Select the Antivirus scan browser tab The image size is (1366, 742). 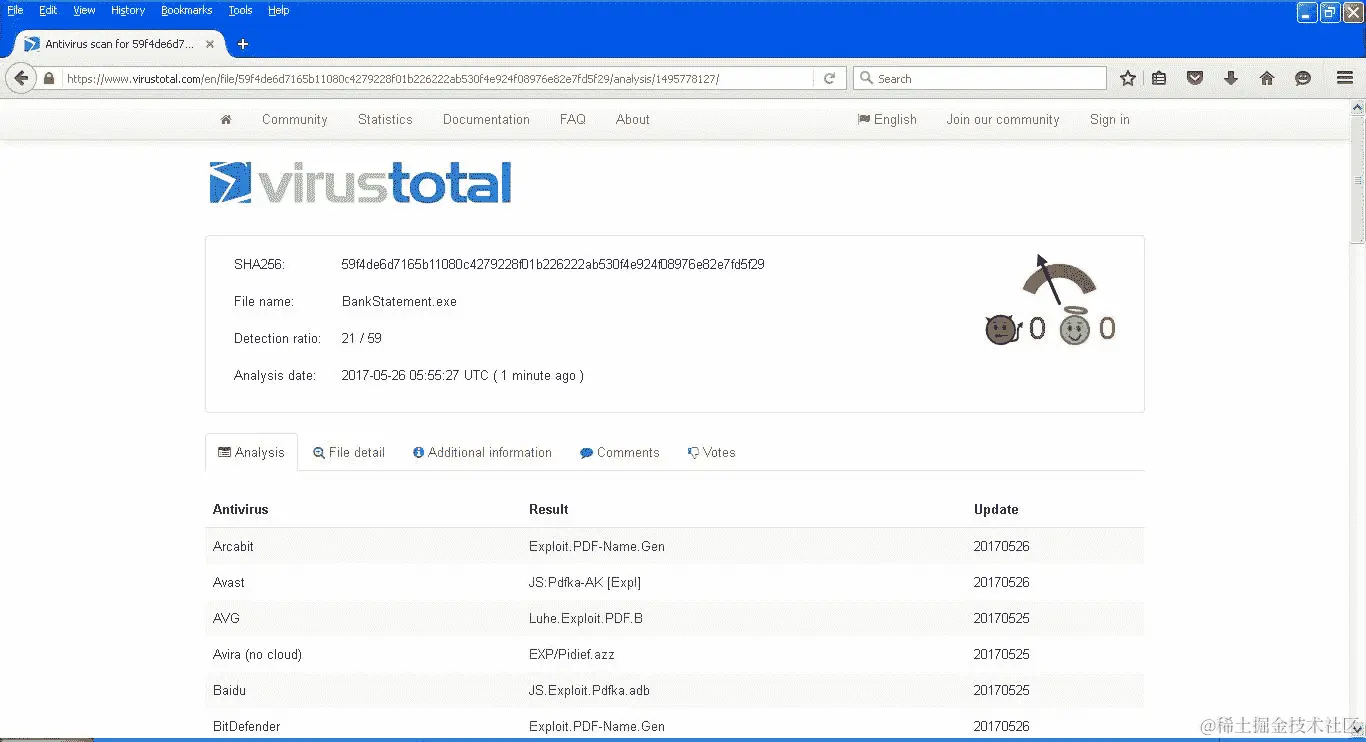tap(120, 44)
